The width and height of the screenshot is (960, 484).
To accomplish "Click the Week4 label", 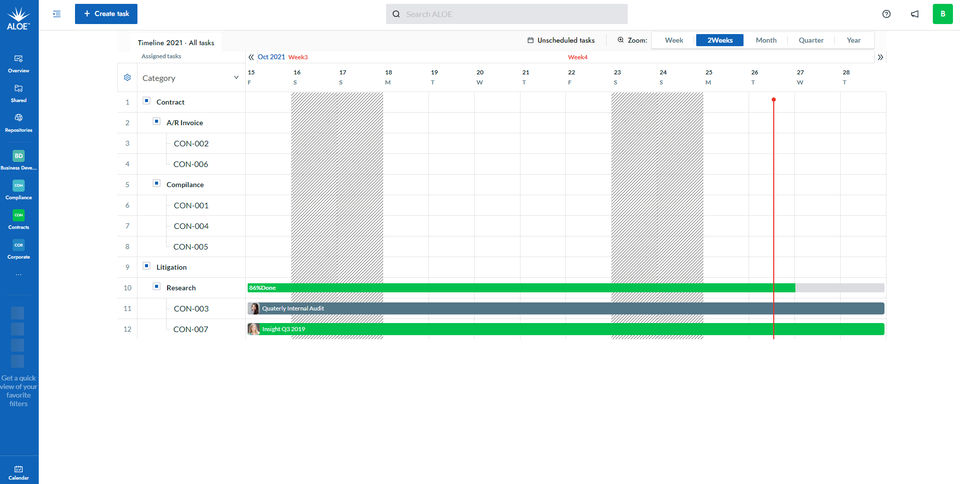I will point(578,57).
